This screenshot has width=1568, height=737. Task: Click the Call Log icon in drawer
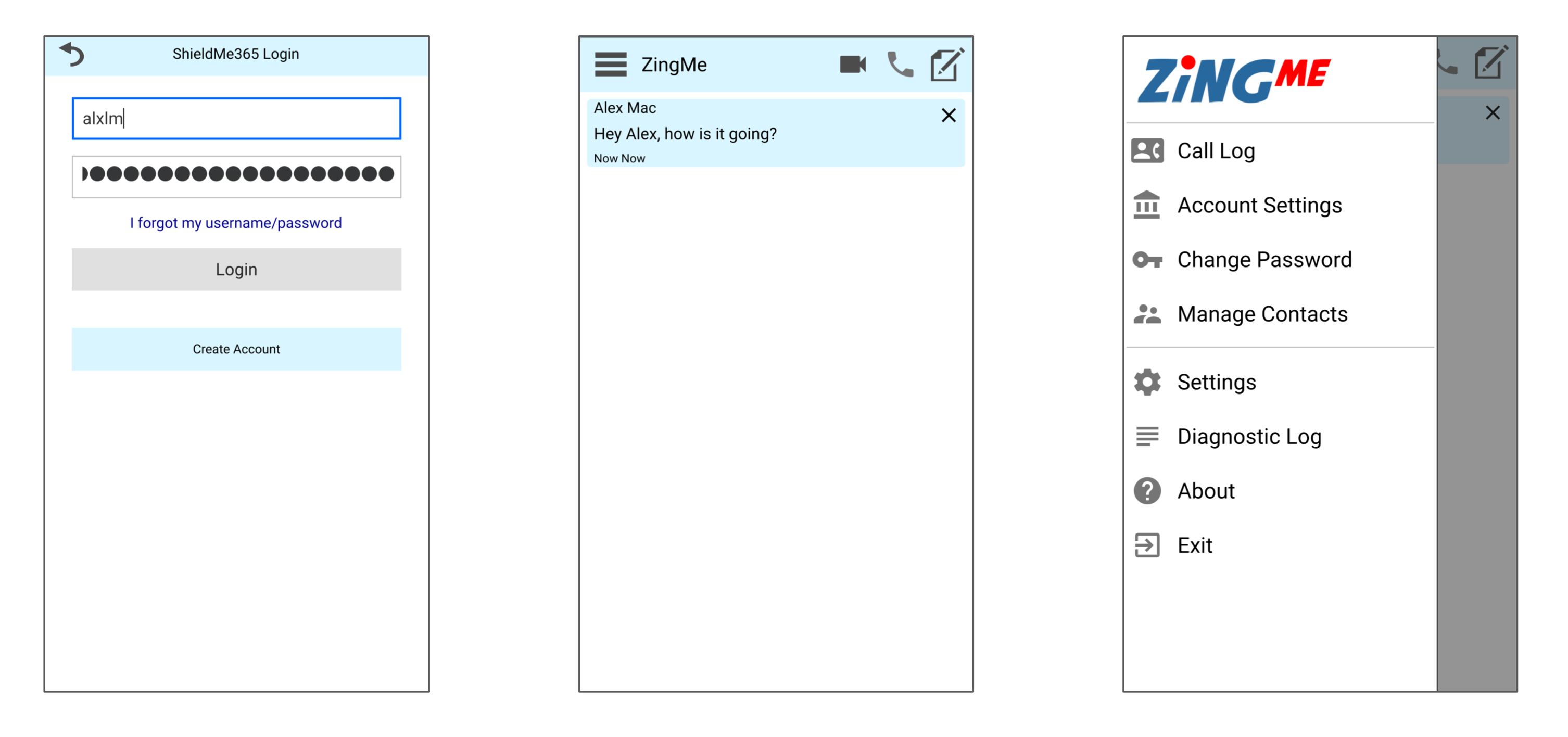pyautogui.click(x=1147, y=151)
